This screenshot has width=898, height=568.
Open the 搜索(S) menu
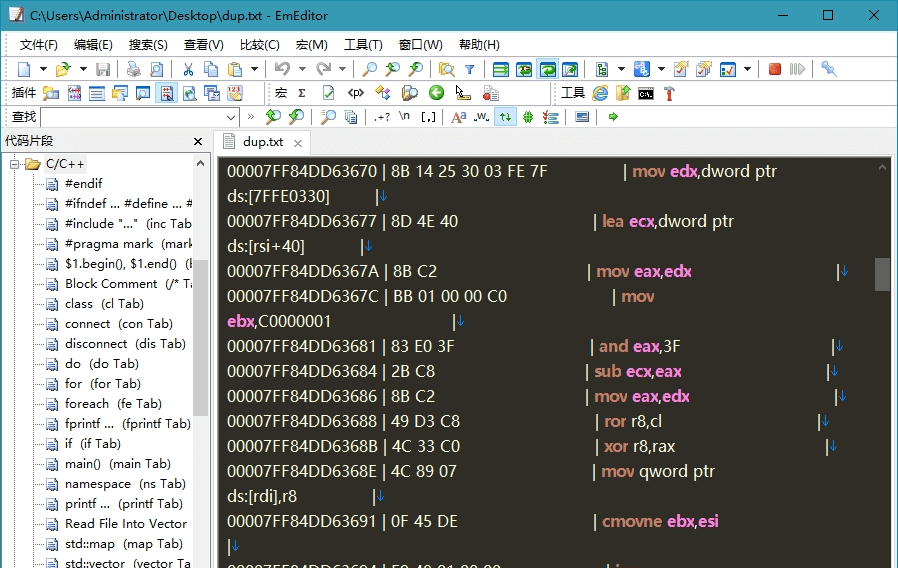148,45
